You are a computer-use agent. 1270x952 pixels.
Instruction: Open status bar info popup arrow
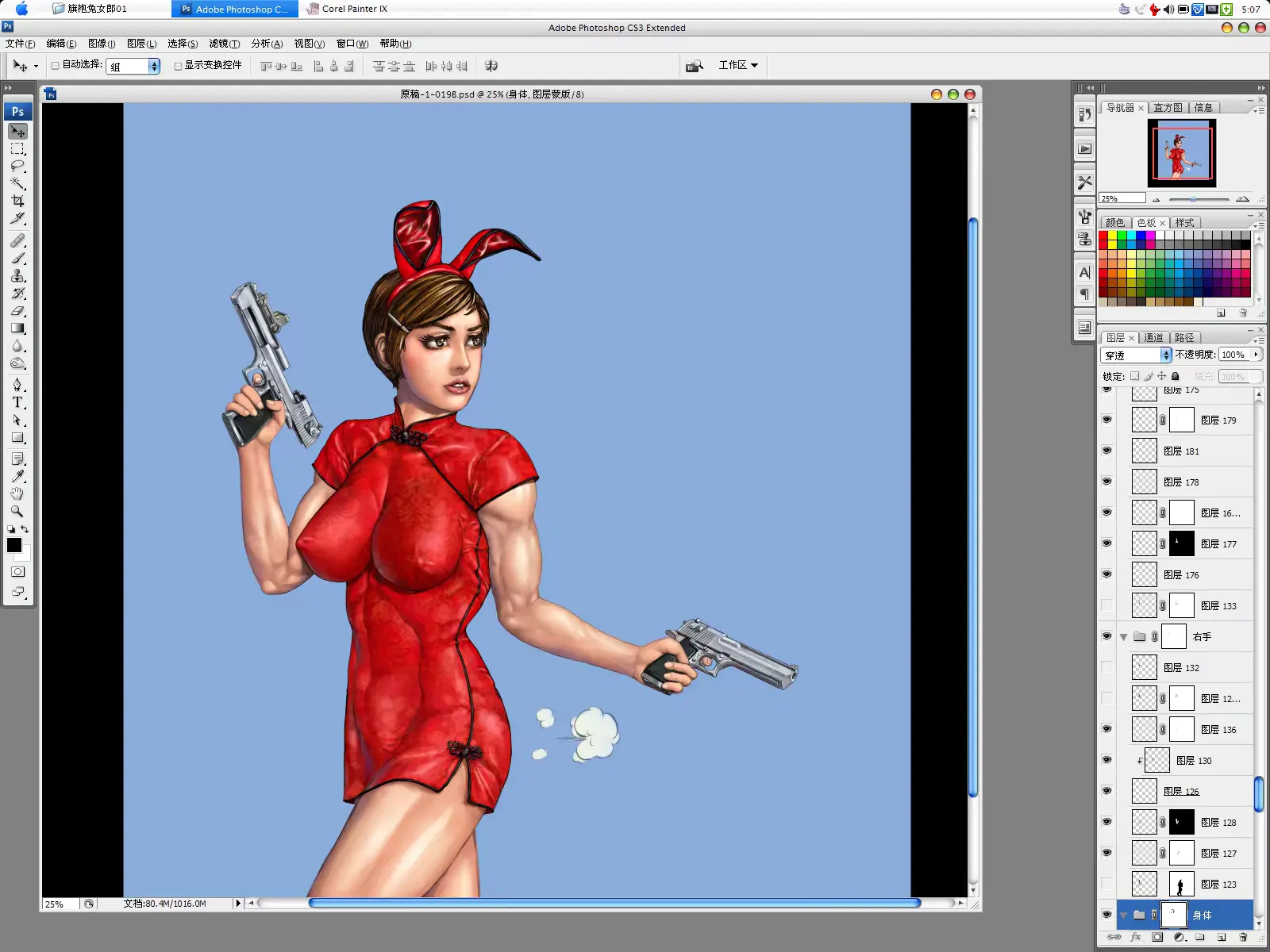pyautogui.click(x=237, y=903)
